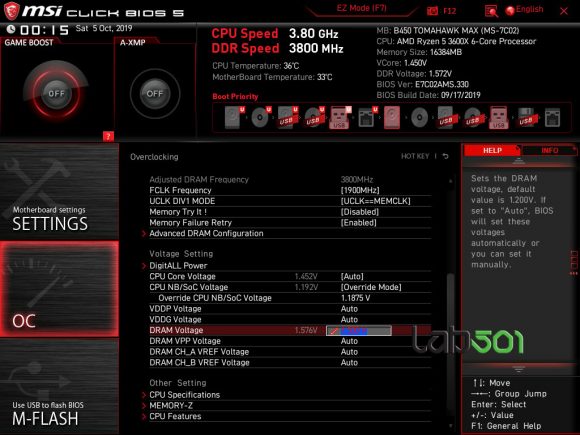580x435 pixels.
Task: Click the HOT KEY label
Action: coord(415,156)
